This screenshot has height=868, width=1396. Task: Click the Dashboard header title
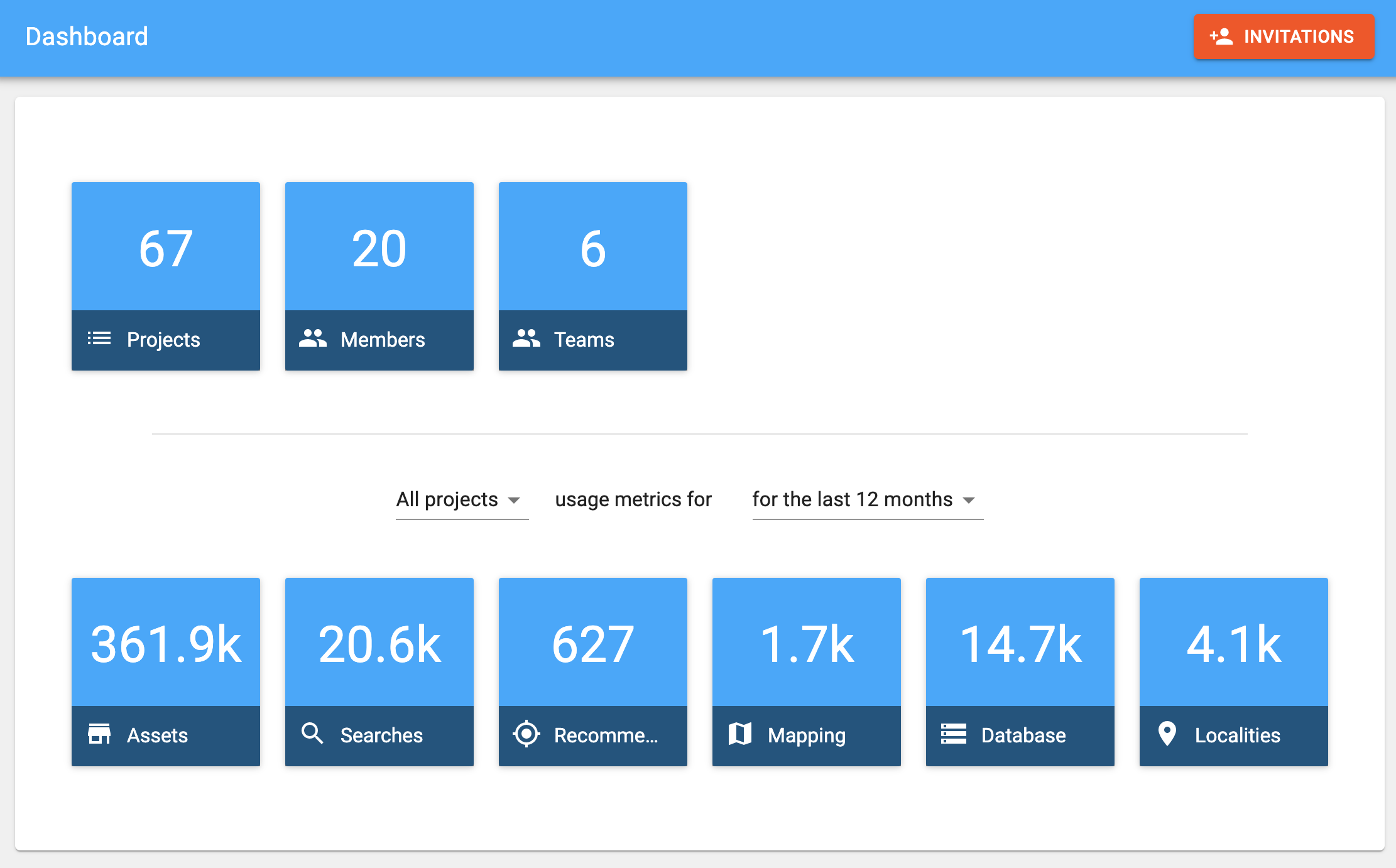tap(87, 36)
